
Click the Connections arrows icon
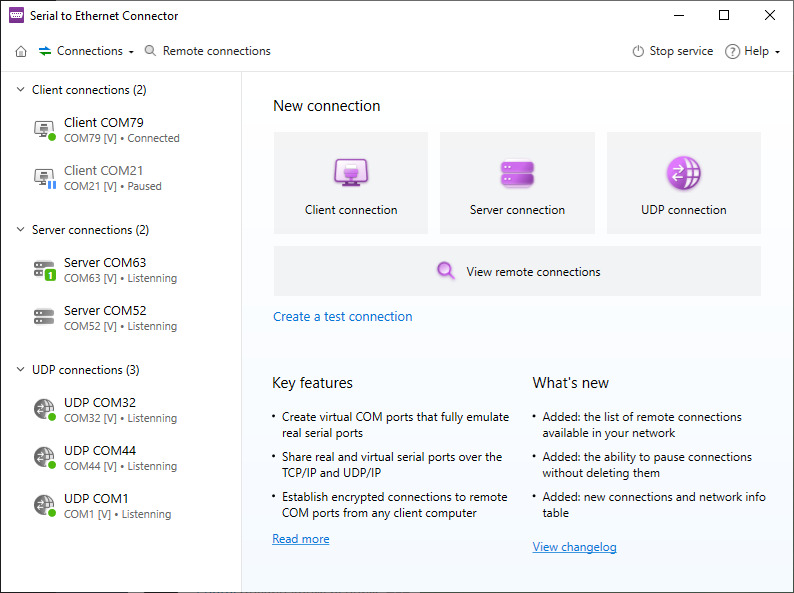tap(45, 51)
